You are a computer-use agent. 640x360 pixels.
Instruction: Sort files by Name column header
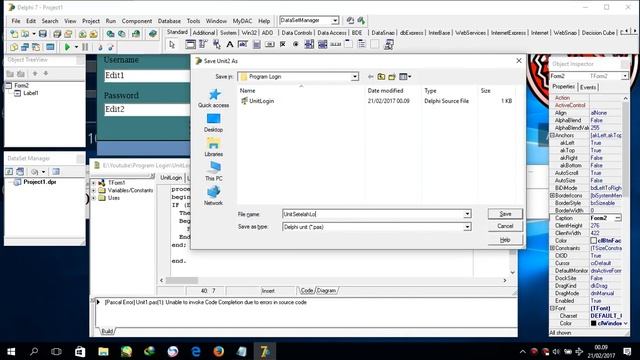click(x=247, y=91)
